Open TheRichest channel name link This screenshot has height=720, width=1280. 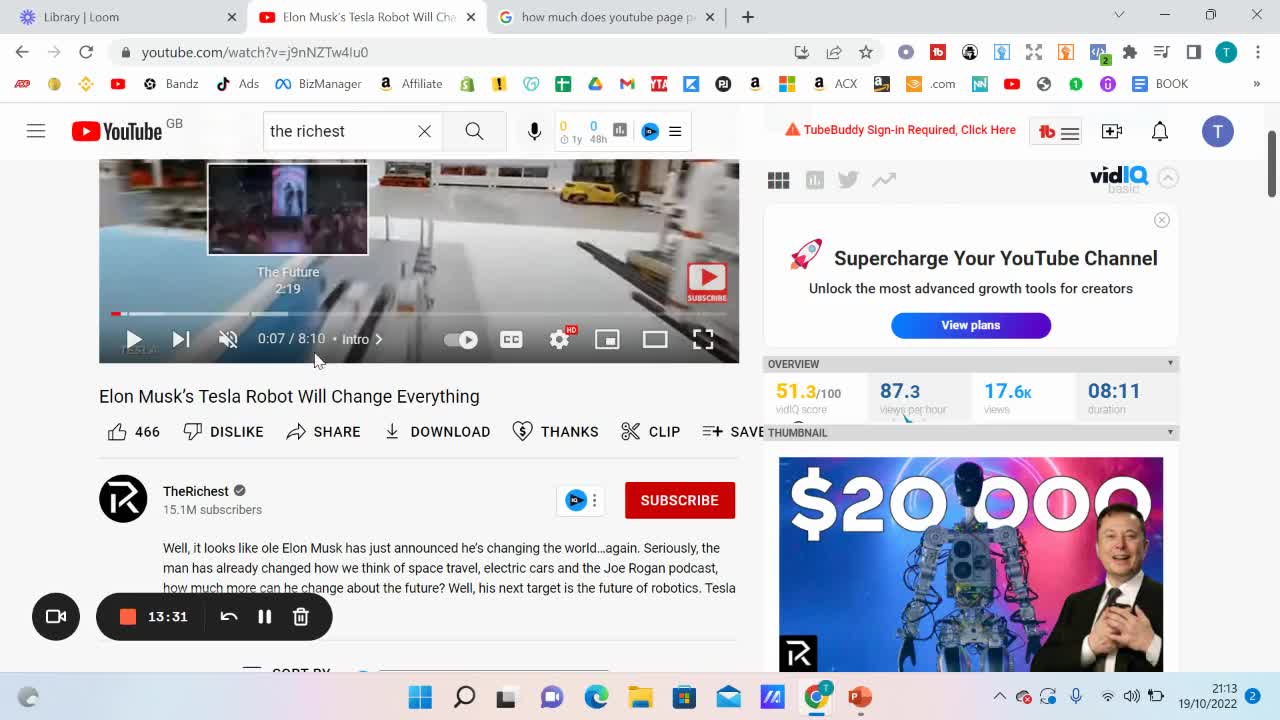pyautogui.click(x=196, y=491)
